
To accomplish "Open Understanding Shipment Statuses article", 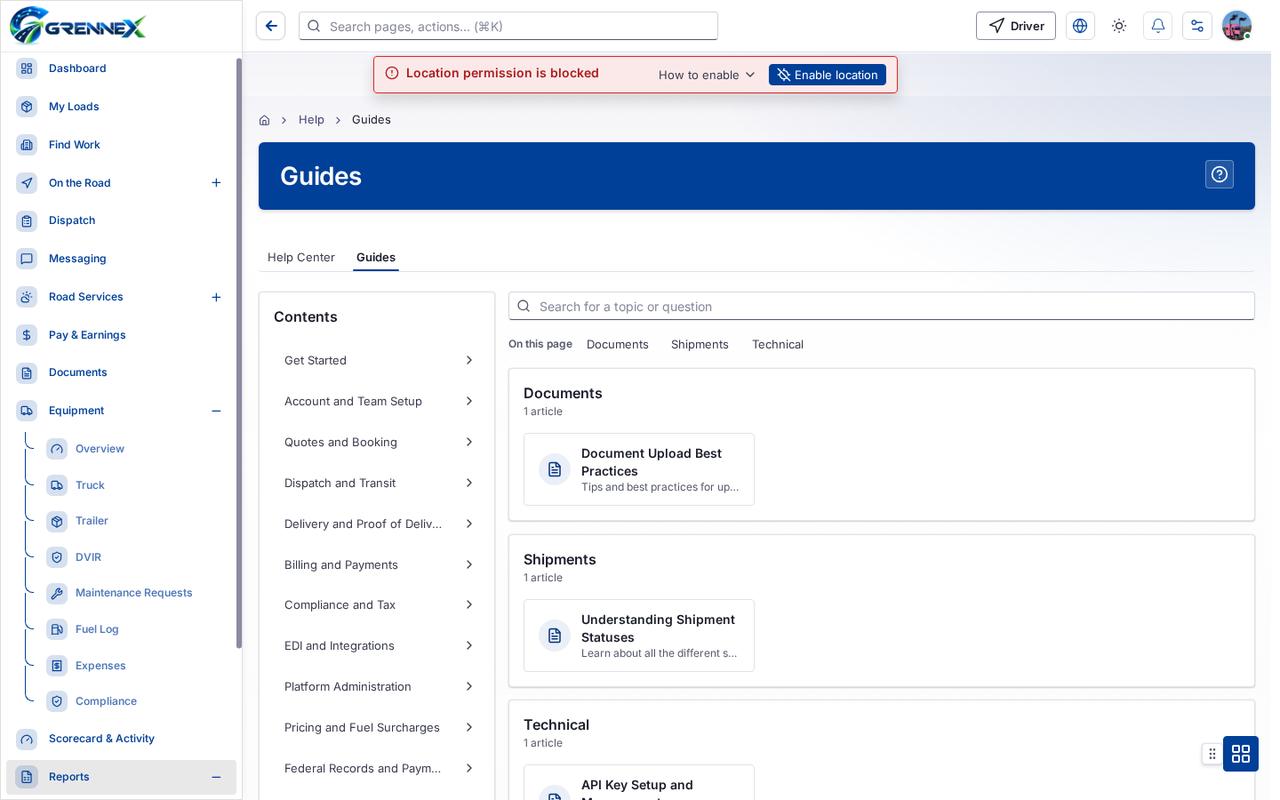I will [639, 636].
